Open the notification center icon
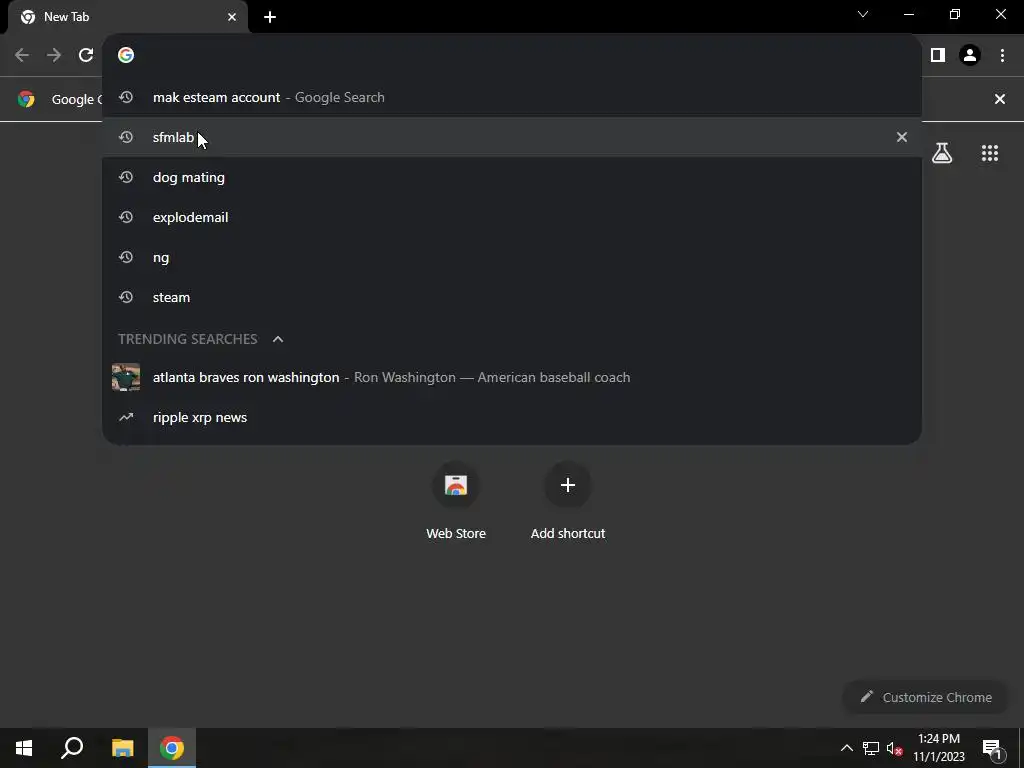 [991, 748]
